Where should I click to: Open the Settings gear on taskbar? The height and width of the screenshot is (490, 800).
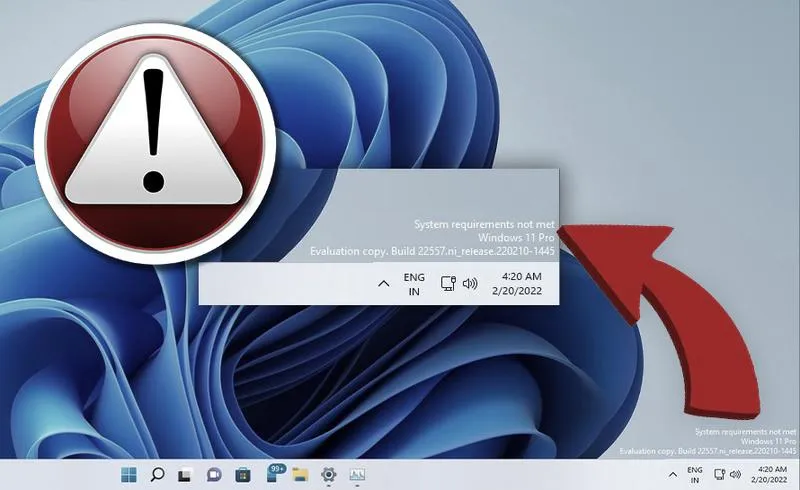pos(329,475)
